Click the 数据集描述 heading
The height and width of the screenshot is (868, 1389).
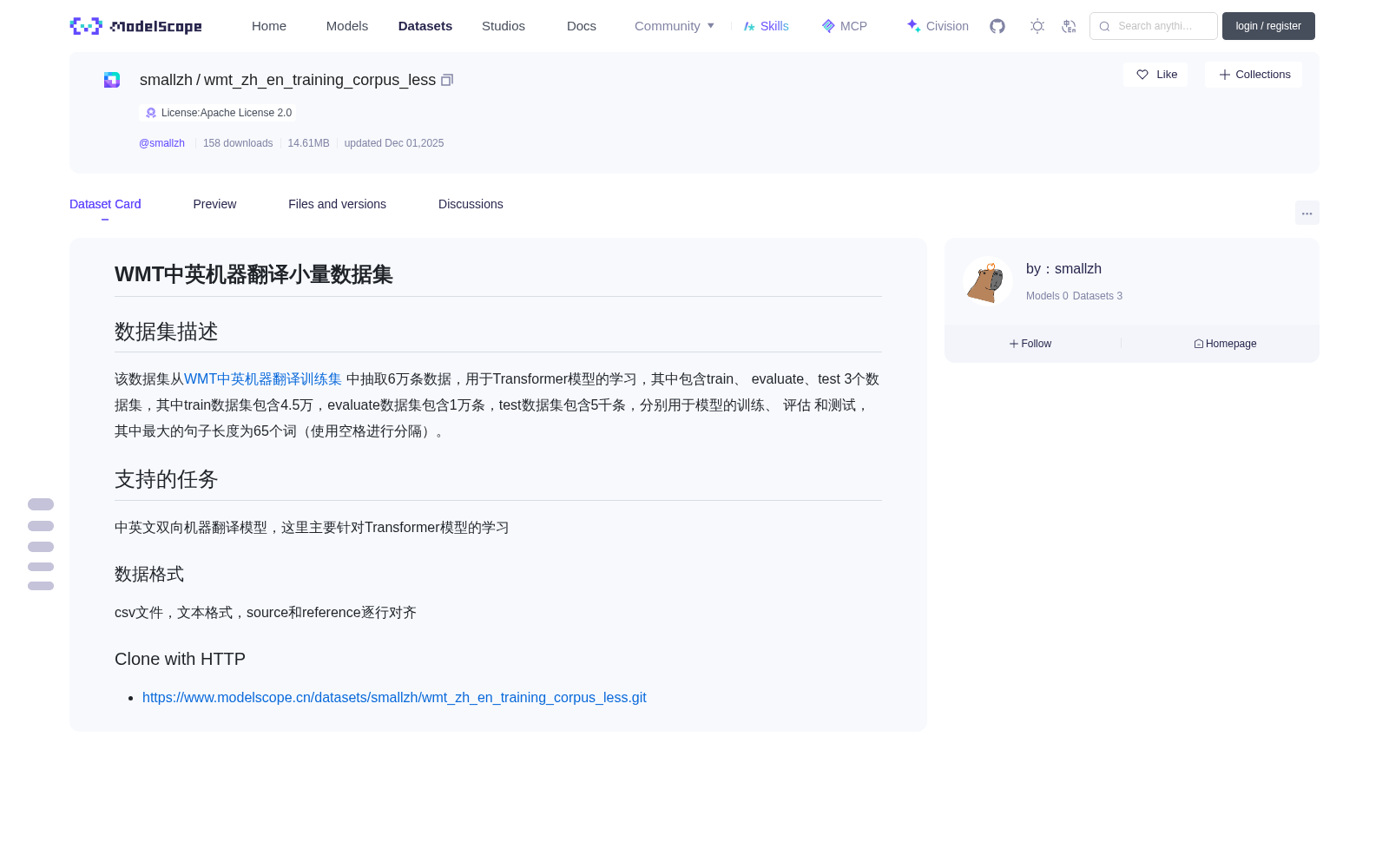click(x=167, y=332)
